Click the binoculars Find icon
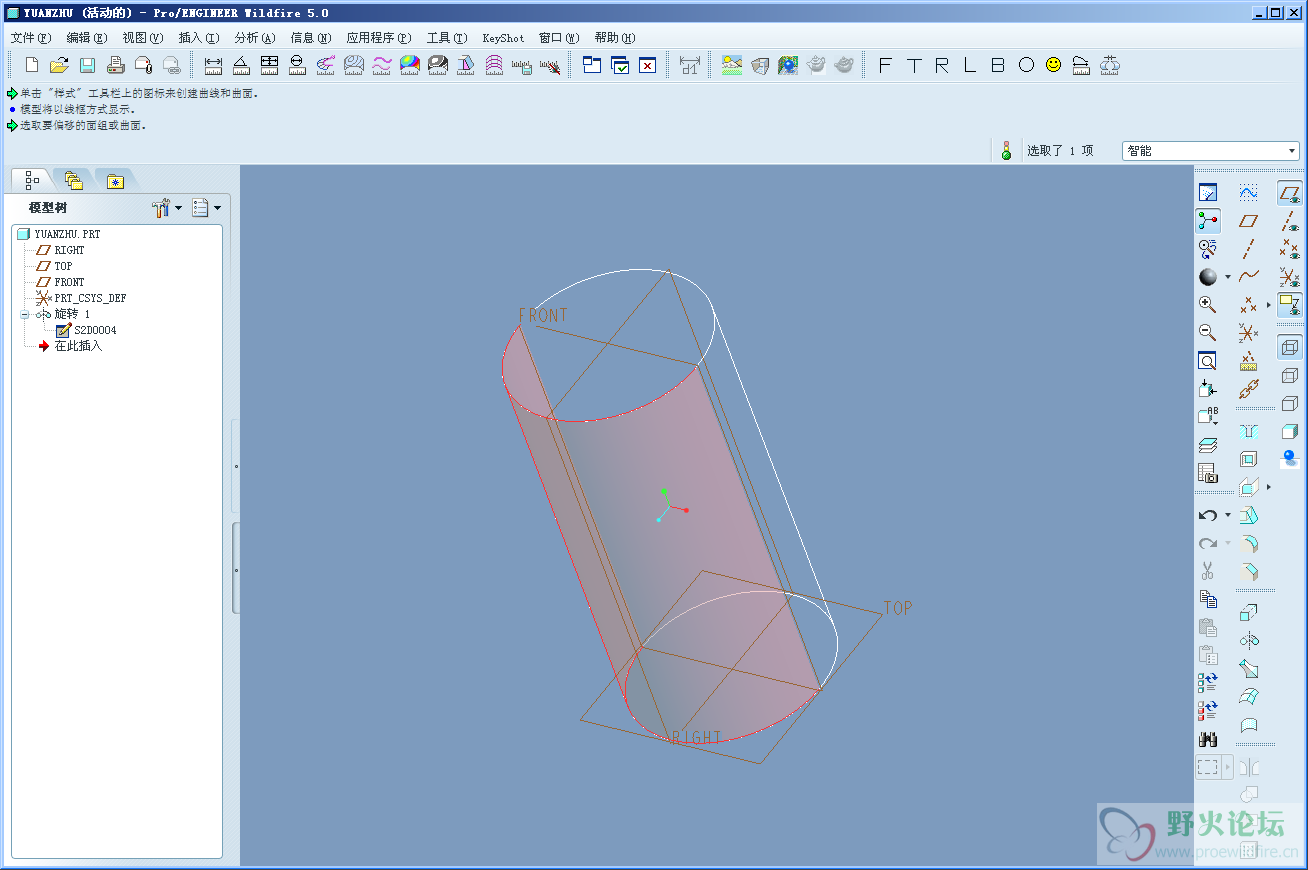 click(x=1208, y=739)
